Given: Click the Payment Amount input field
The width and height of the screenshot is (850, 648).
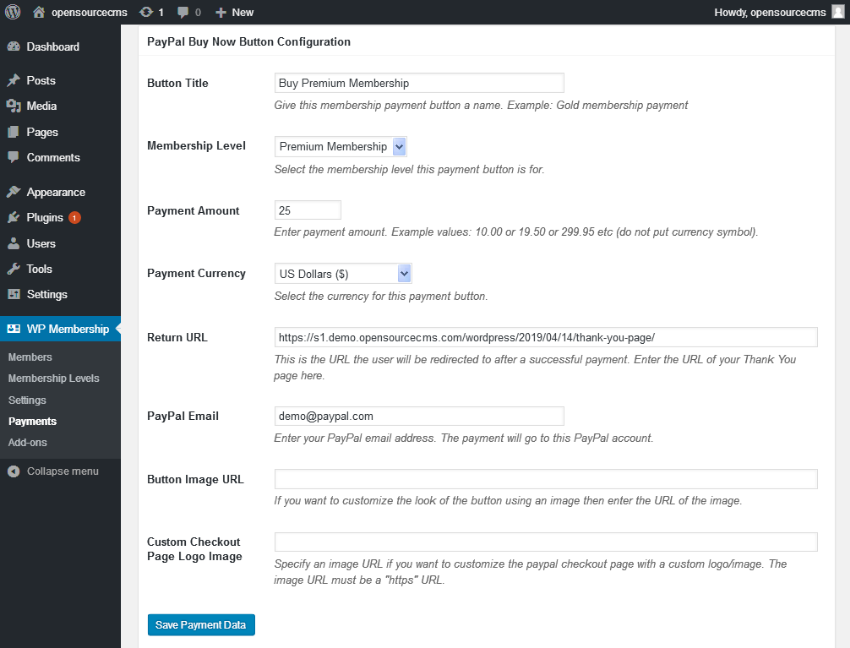Looking at the screenshot, I should (x=307, y=210).
